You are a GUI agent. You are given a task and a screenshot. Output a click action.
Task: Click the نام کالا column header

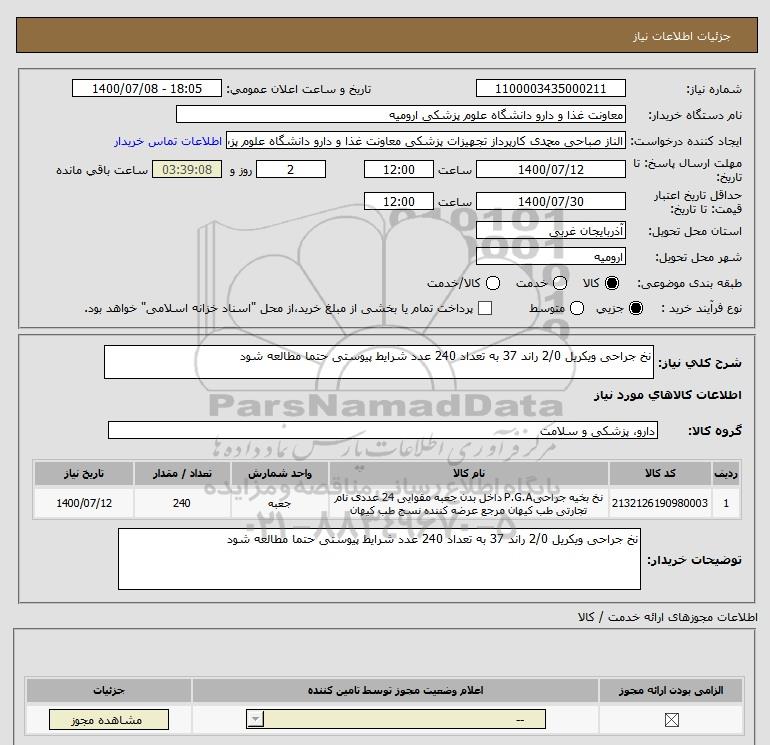(469, 473)
